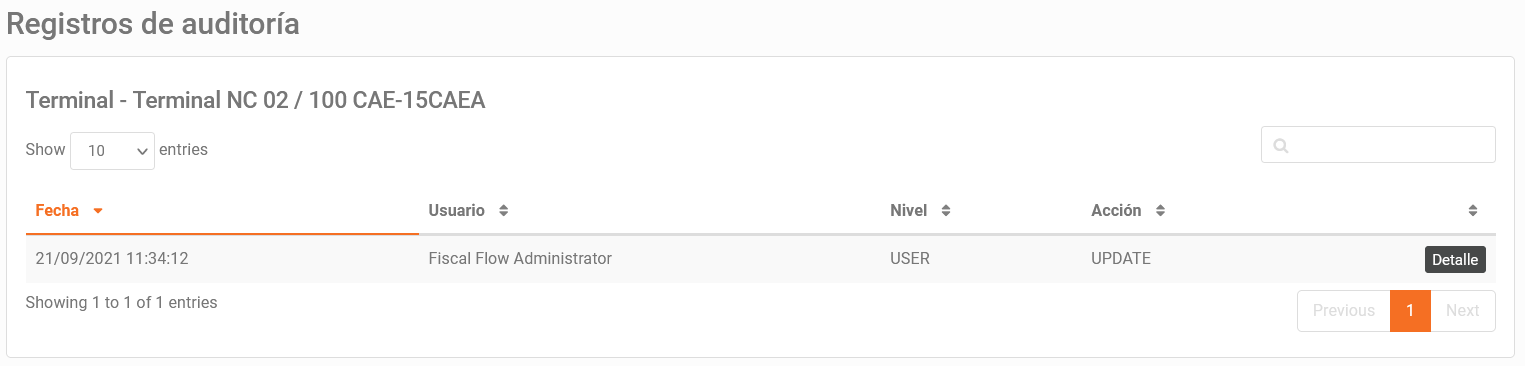Click the orange sort arrow beside Fecha
The image size is (1525, 366).
pos(98,211)
